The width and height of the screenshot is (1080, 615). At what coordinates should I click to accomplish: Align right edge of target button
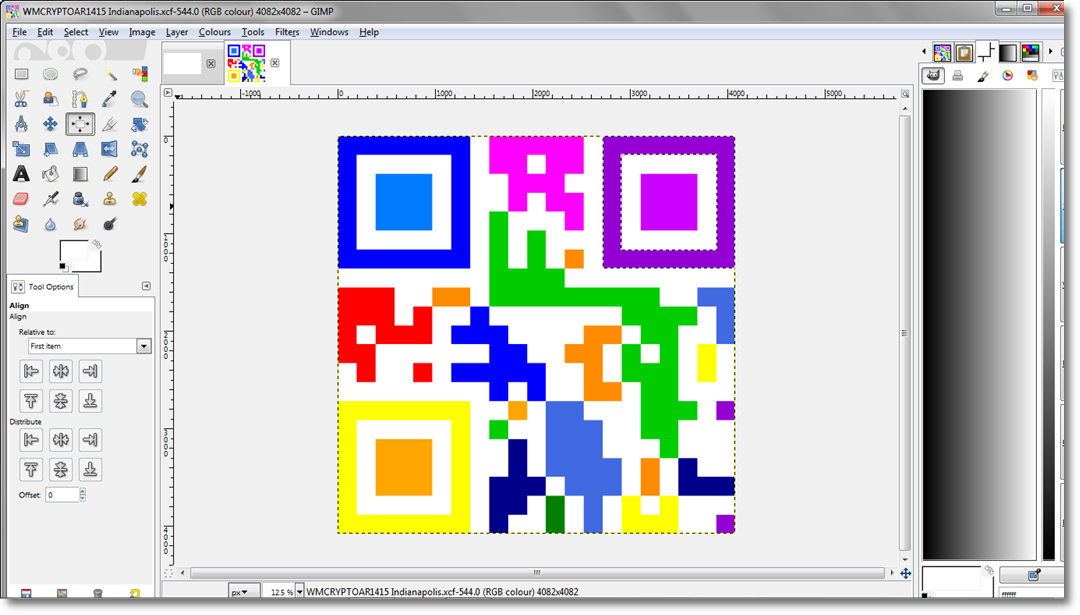[x=90, y=371]
